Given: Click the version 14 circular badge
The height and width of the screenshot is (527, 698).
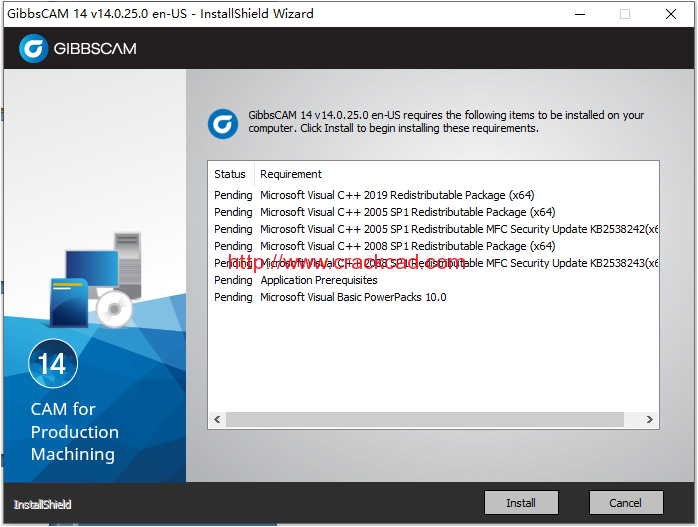Looking at the screenshot, I should click(x=53, y=364).
